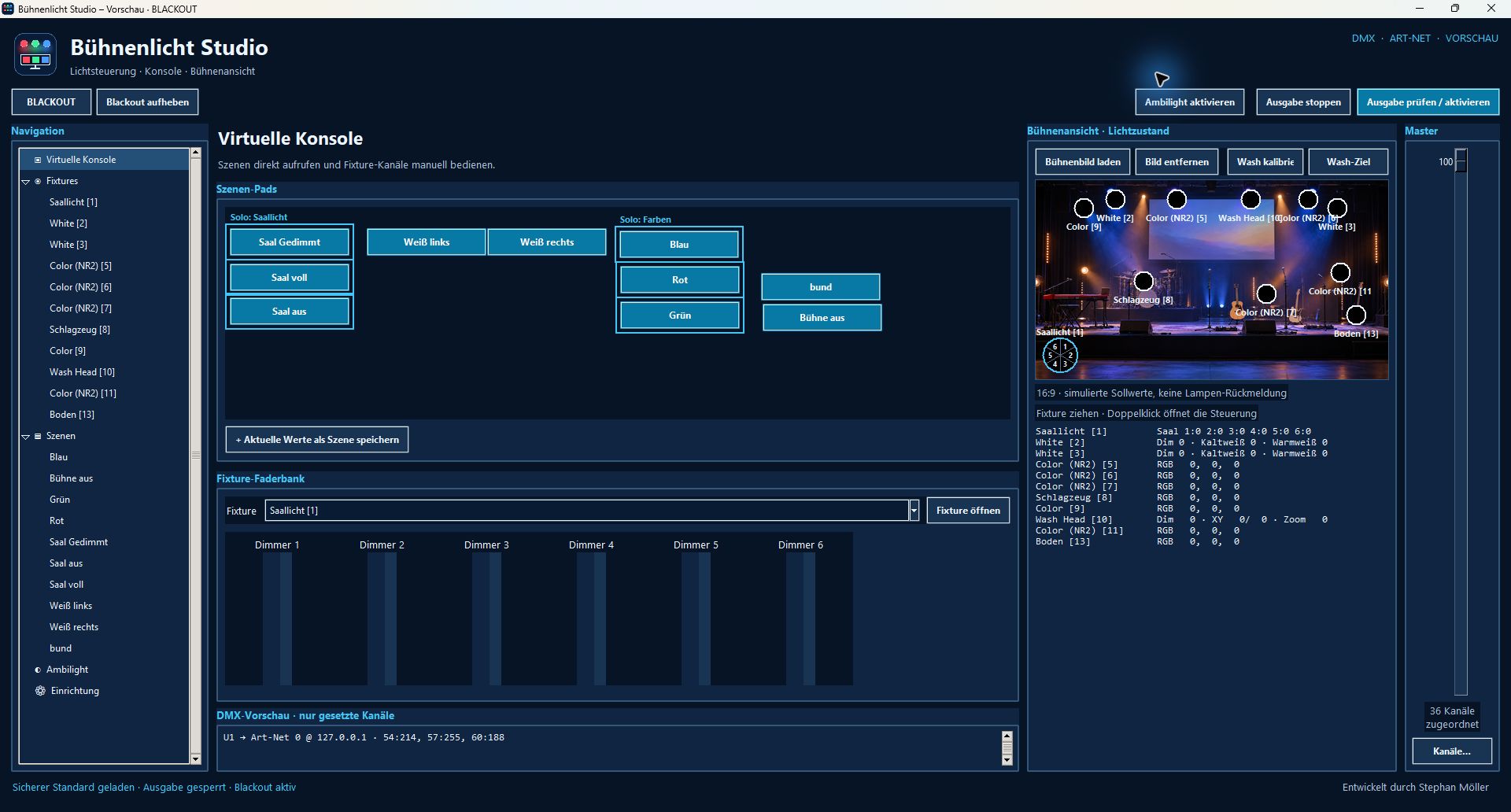The image size is (1511, 812).
Task: Click Ambilight aktivieren
Action: [1189, 102]
